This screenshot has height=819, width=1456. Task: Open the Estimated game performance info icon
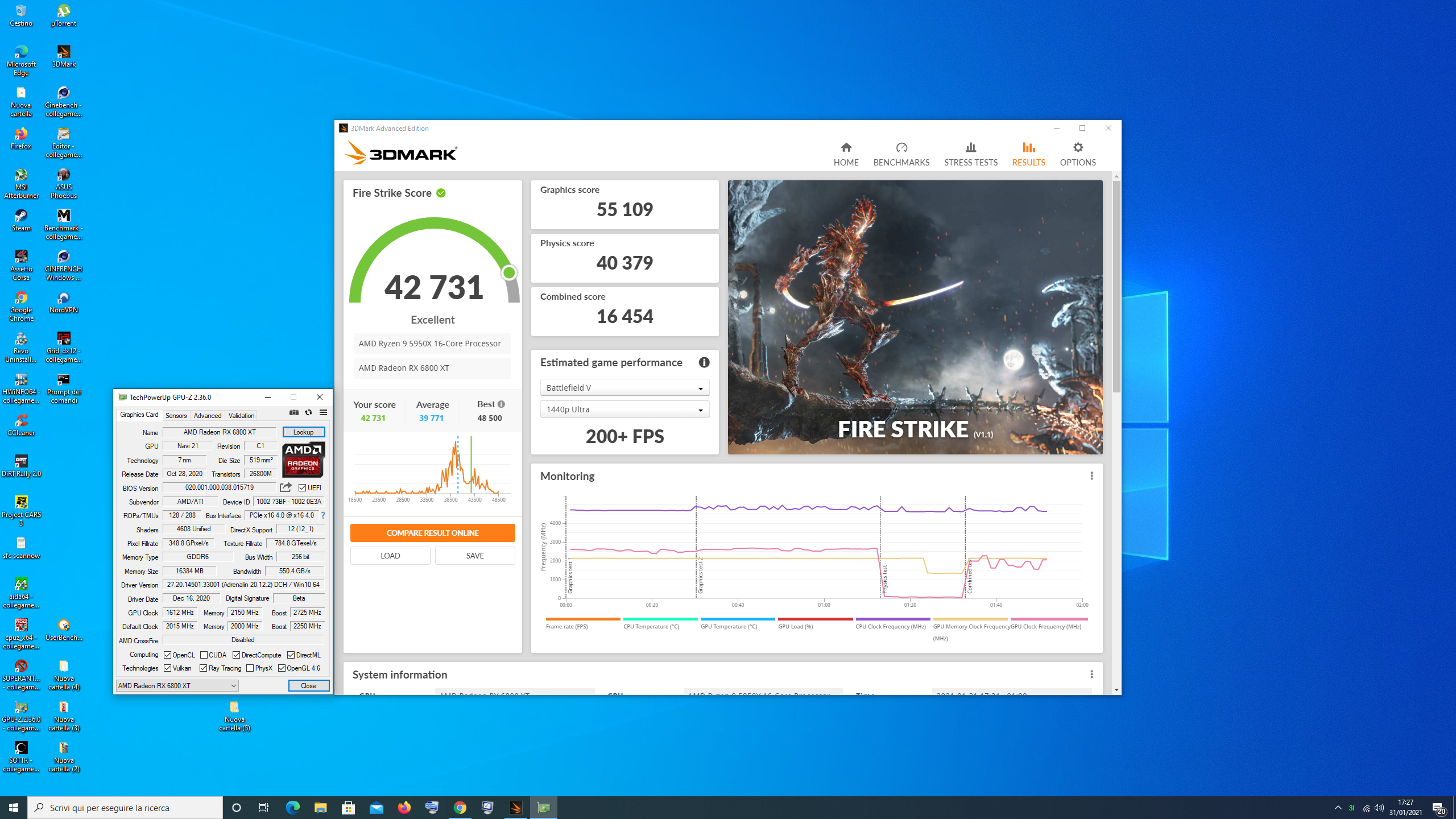tap(704, 362)
